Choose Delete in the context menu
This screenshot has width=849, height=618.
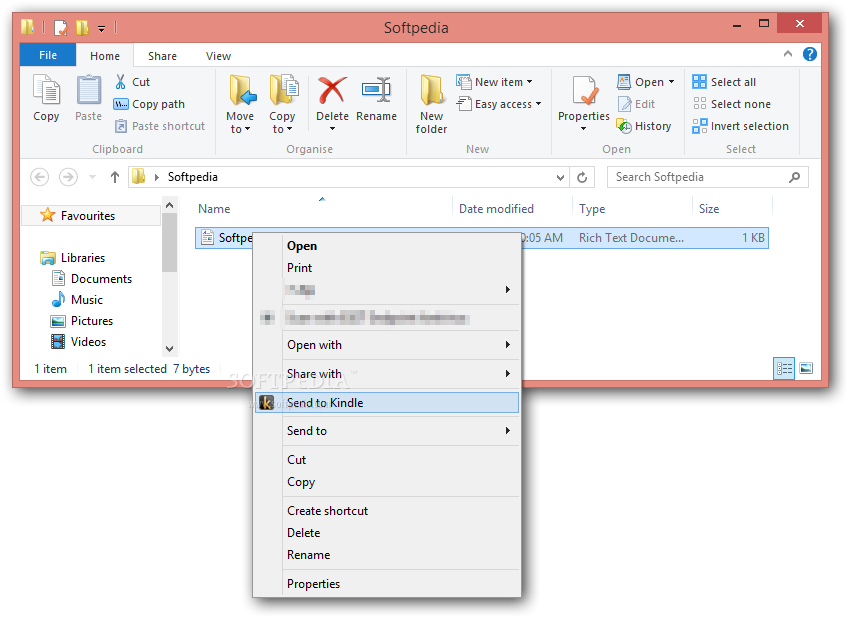point(387,533)
